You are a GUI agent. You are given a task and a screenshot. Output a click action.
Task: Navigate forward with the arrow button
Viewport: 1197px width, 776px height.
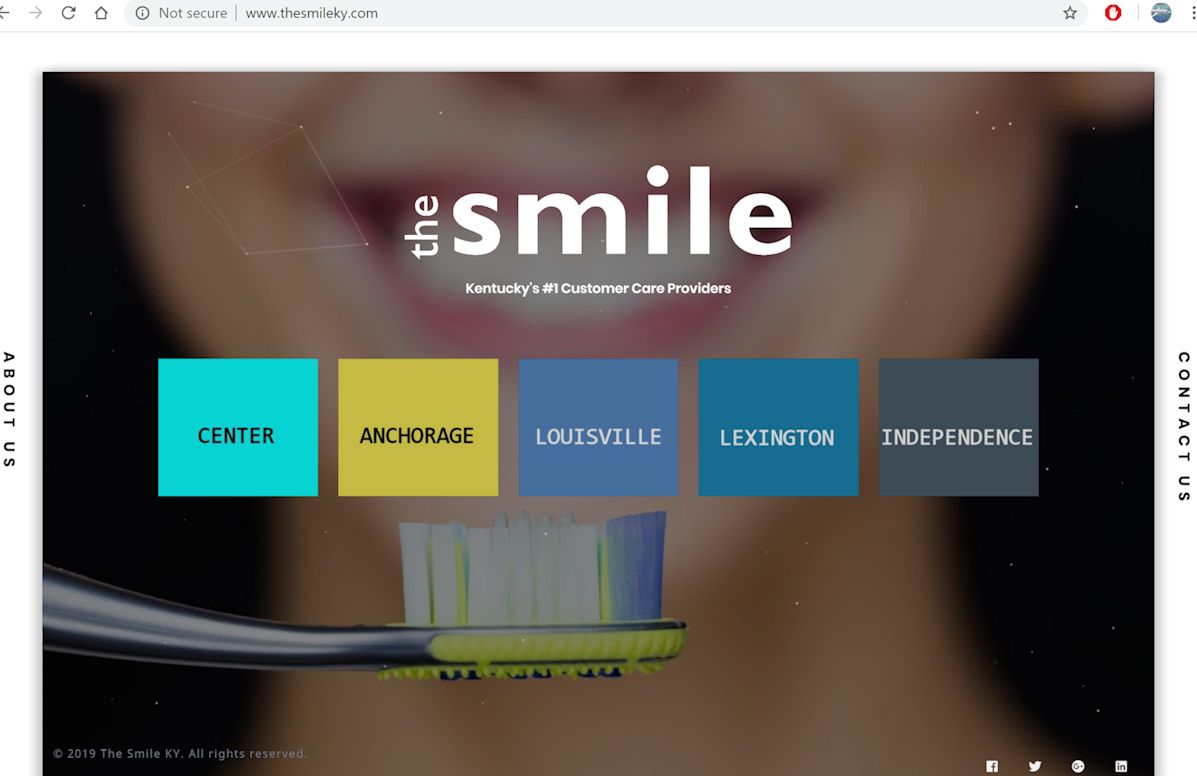pyautogui.click(x=35, y=13)
